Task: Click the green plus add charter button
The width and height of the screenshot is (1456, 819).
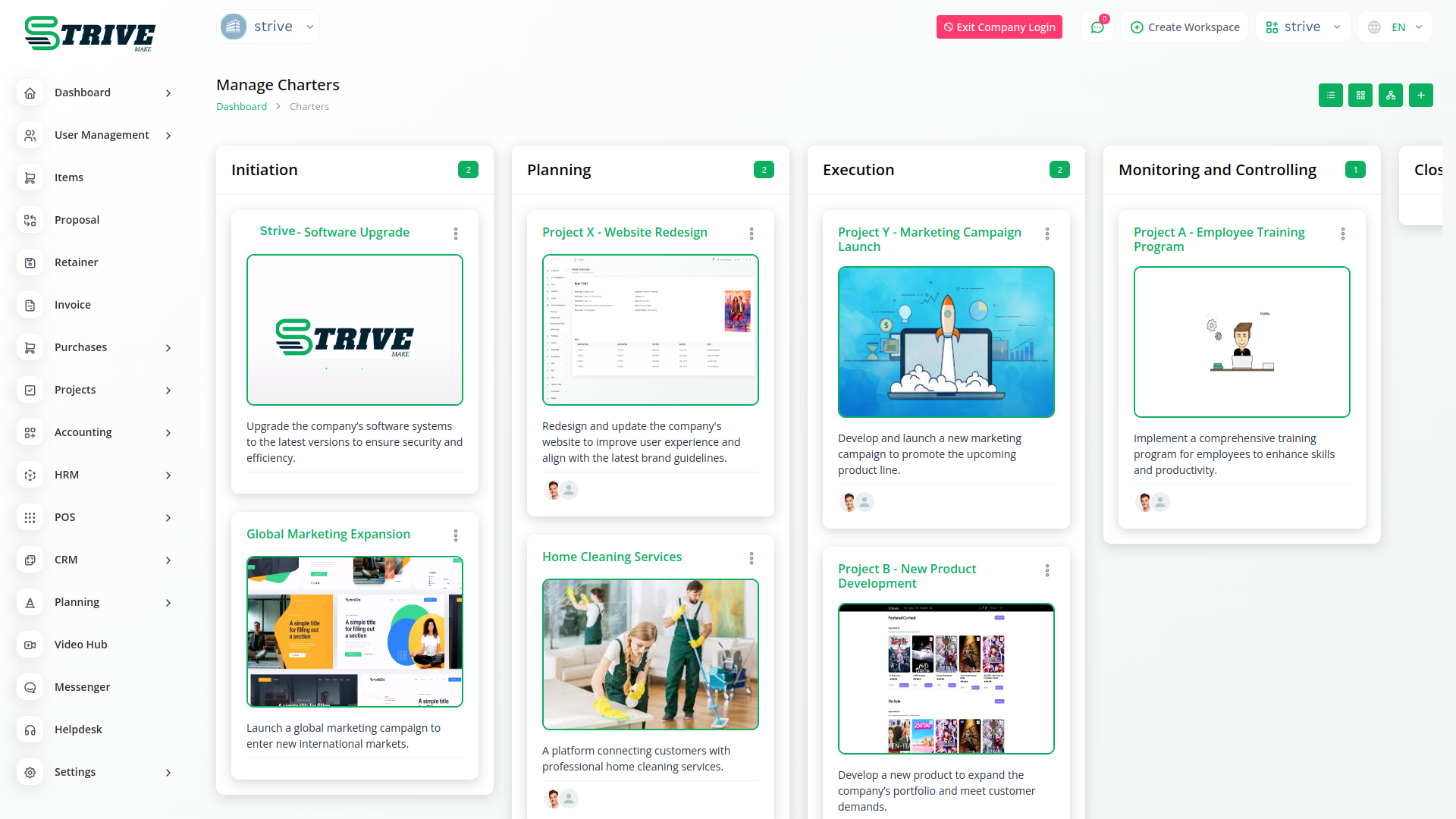Action: click(1420, 96)
